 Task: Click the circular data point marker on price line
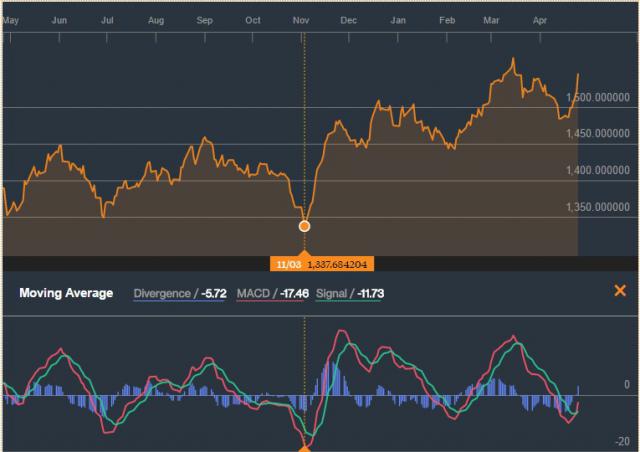point(305,226)
